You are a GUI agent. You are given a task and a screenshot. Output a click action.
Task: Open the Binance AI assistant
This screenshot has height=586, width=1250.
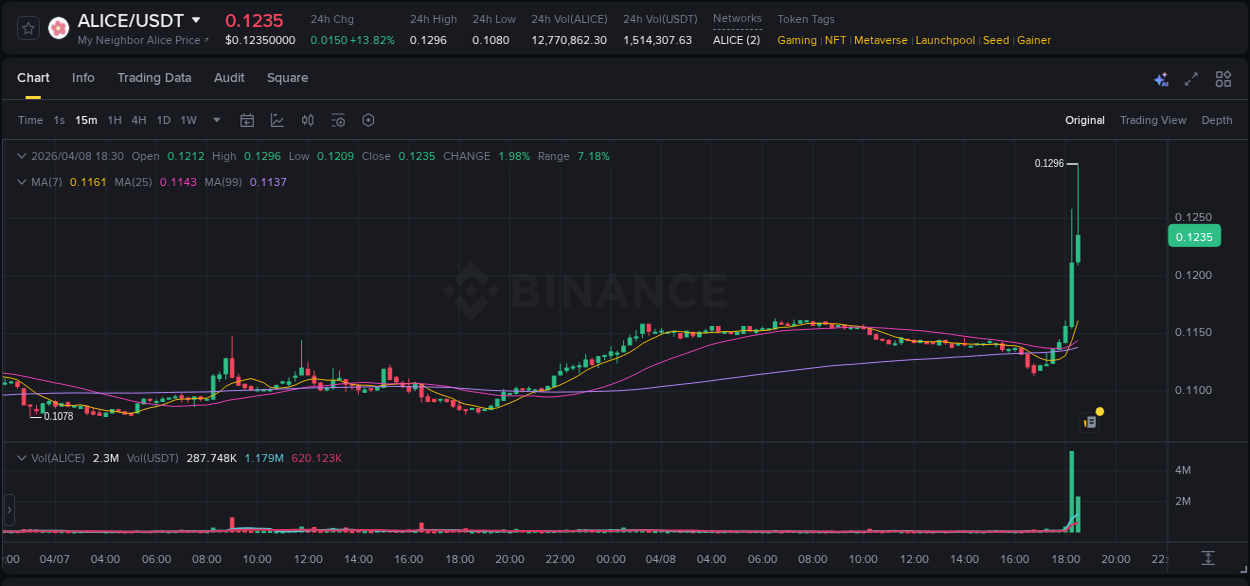[x=1161, y=79]
